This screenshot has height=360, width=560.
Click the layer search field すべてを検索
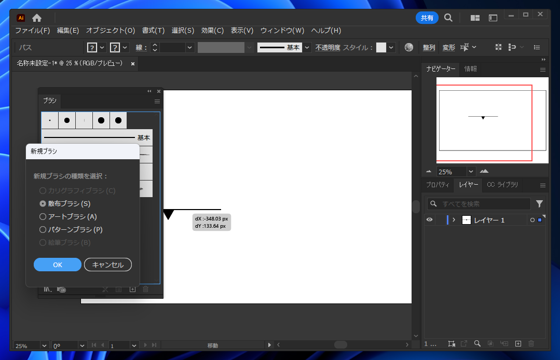[479, 204]
